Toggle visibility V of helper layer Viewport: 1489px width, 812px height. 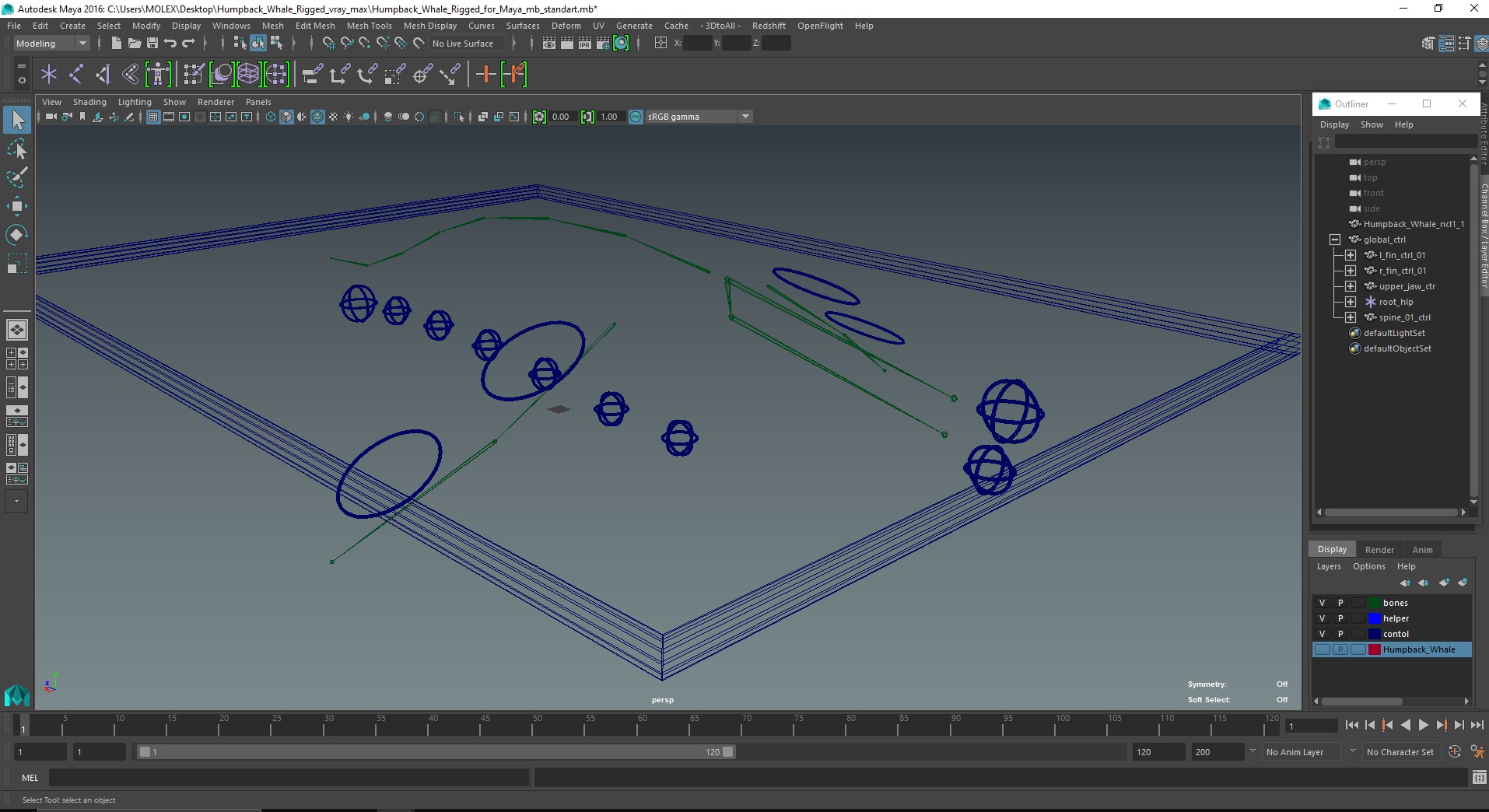coord(1322,618)
